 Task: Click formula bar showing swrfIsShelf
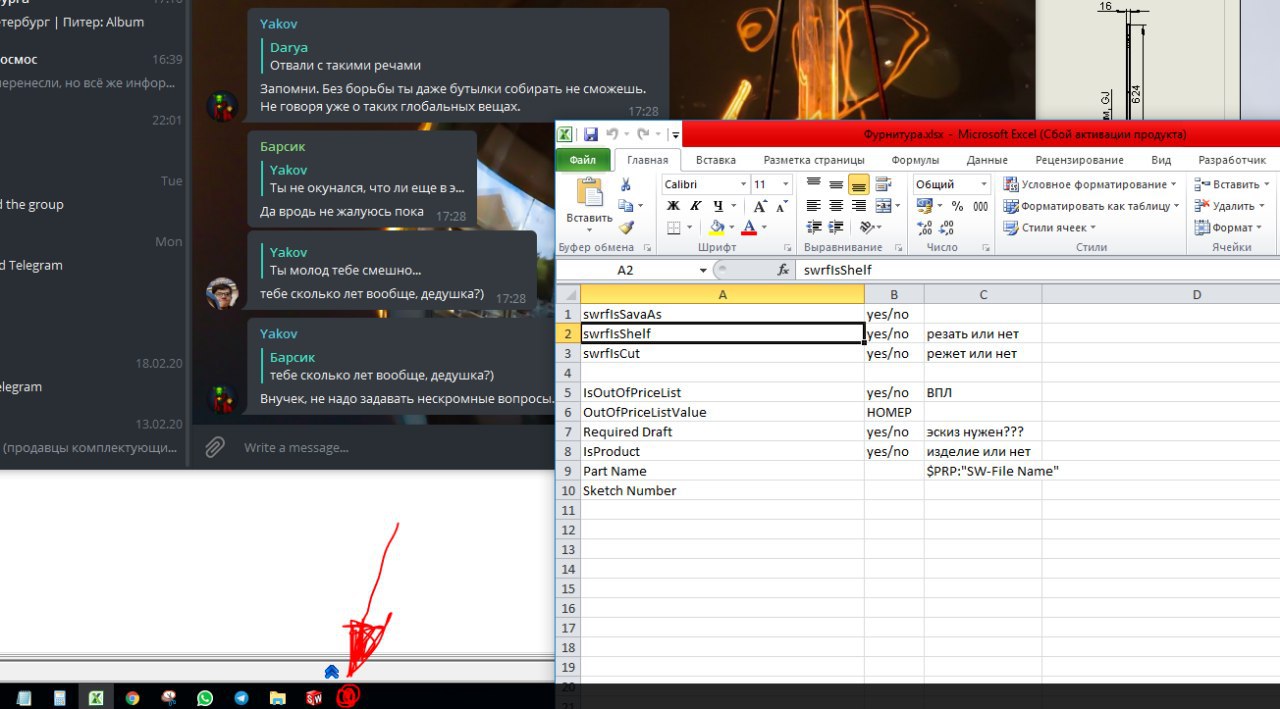(x=1038, y=270)
